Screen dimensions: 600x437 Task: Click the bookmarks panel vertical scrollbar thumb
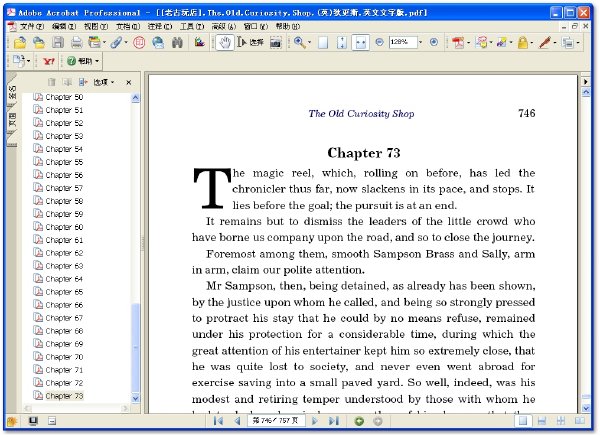[135, 347]
